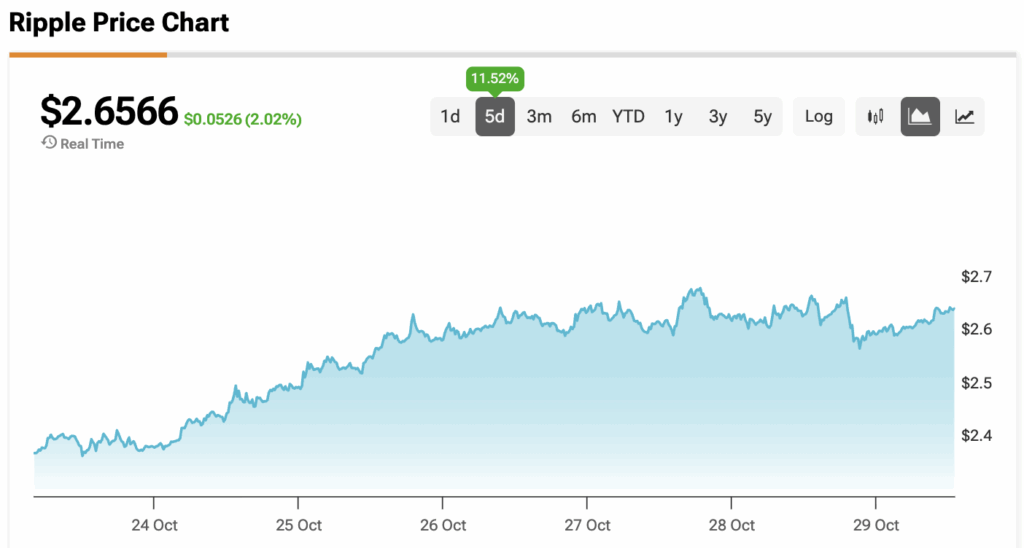Select the 5d time range
This screenshot has width=1024, height=548.
coord(495,116)
